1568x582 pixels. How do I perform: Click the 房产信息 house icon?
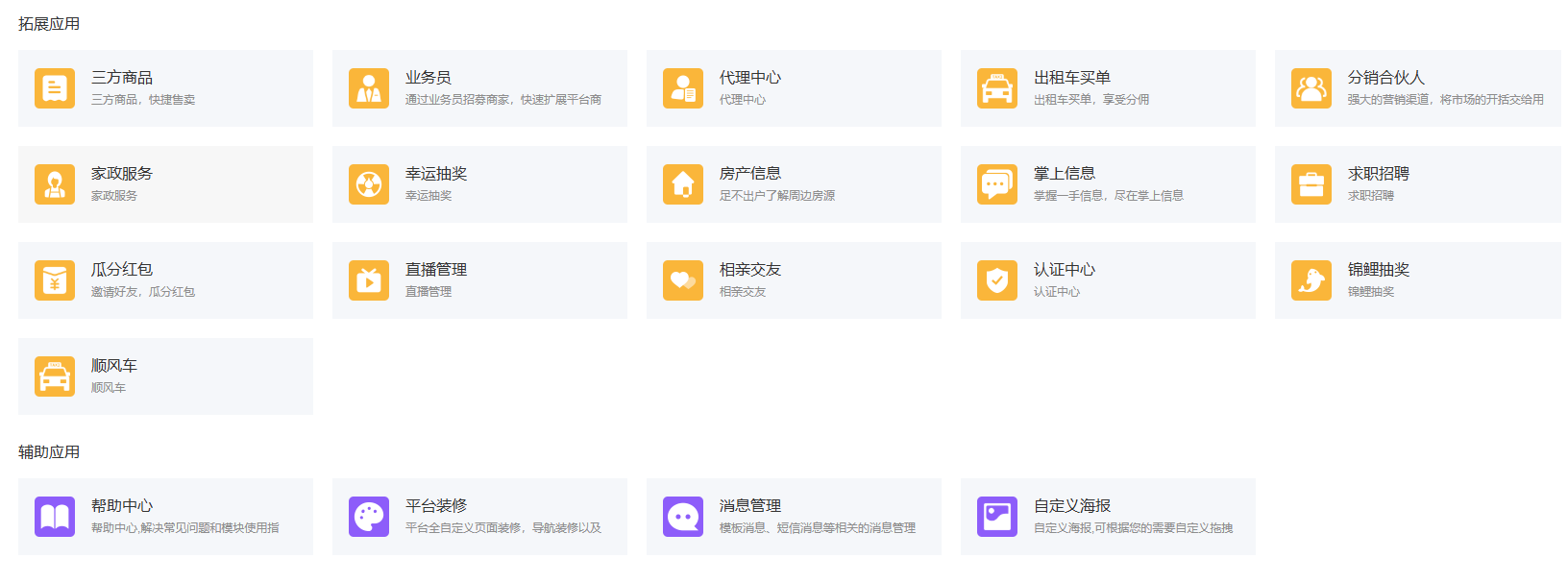click(x=683, y=184)
